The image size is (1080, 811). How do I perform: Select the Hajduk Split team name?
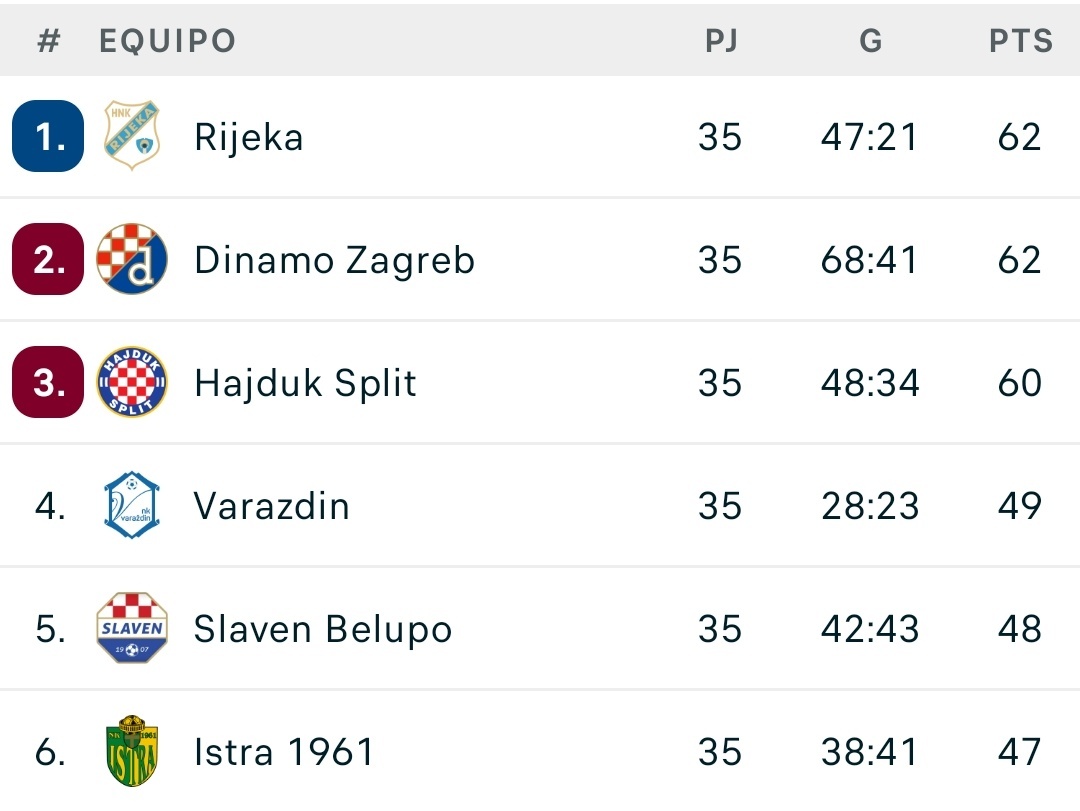305,383
